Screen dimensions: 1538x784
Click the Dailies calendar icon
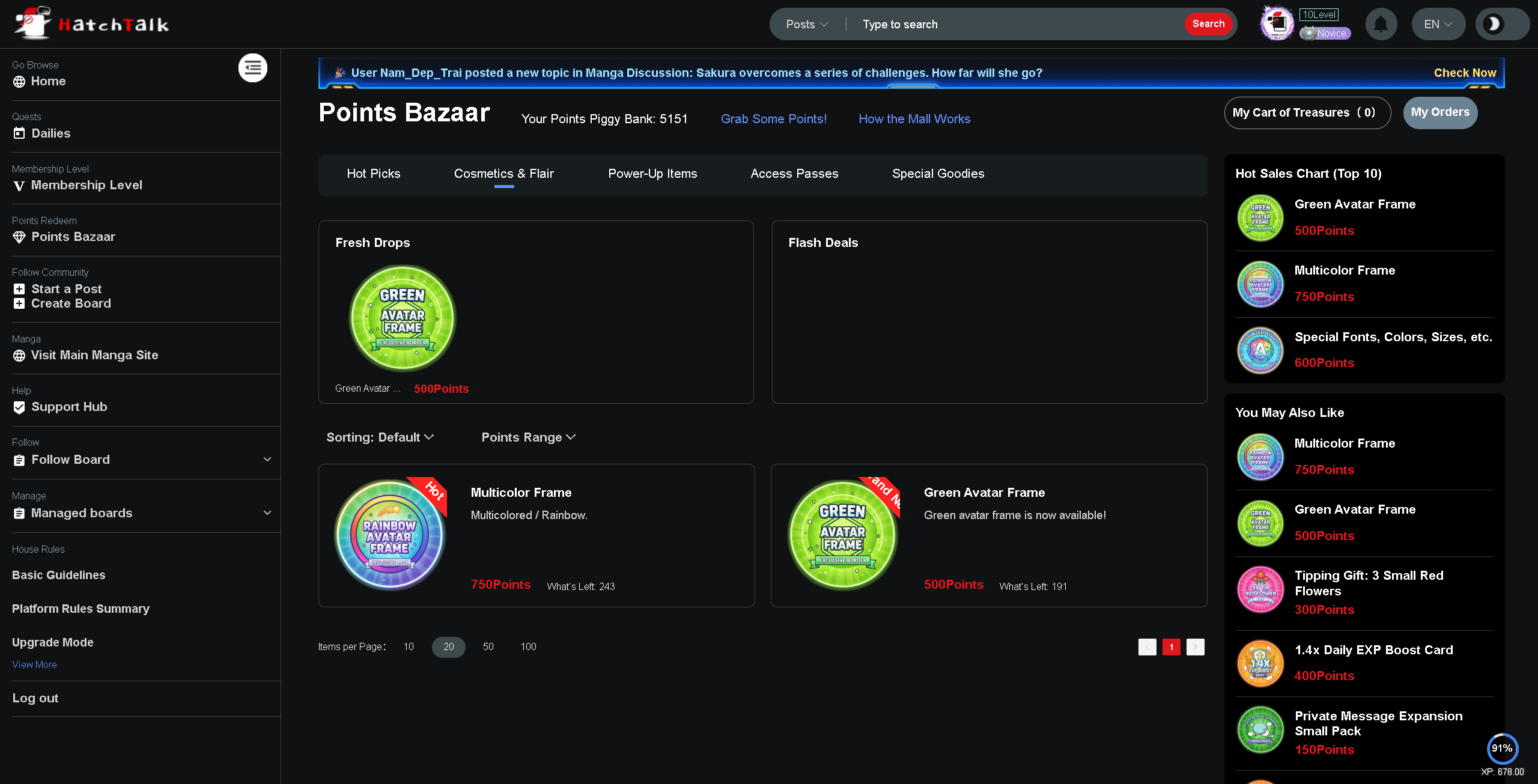(x=19, y=133)
